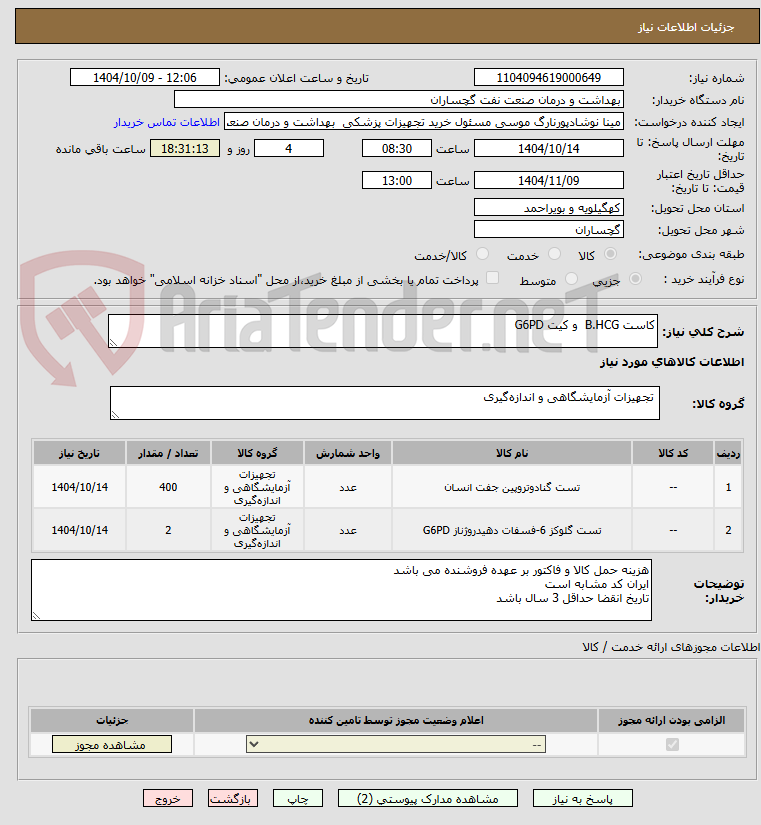Click remaining time field 18:31:13
This screenshot has height=825, width=761.
coord(185,148)
